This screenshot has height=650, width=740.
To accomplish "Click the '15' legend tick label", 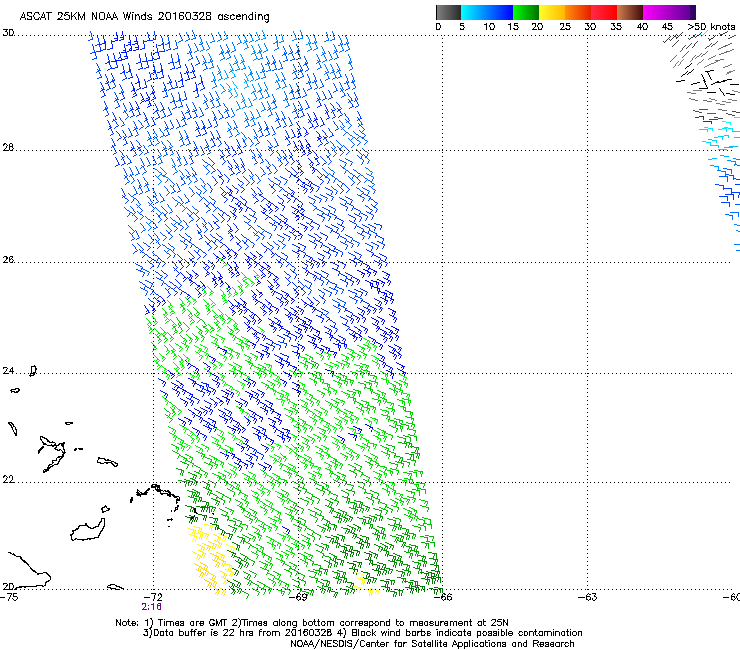I will tap(513, 27).
